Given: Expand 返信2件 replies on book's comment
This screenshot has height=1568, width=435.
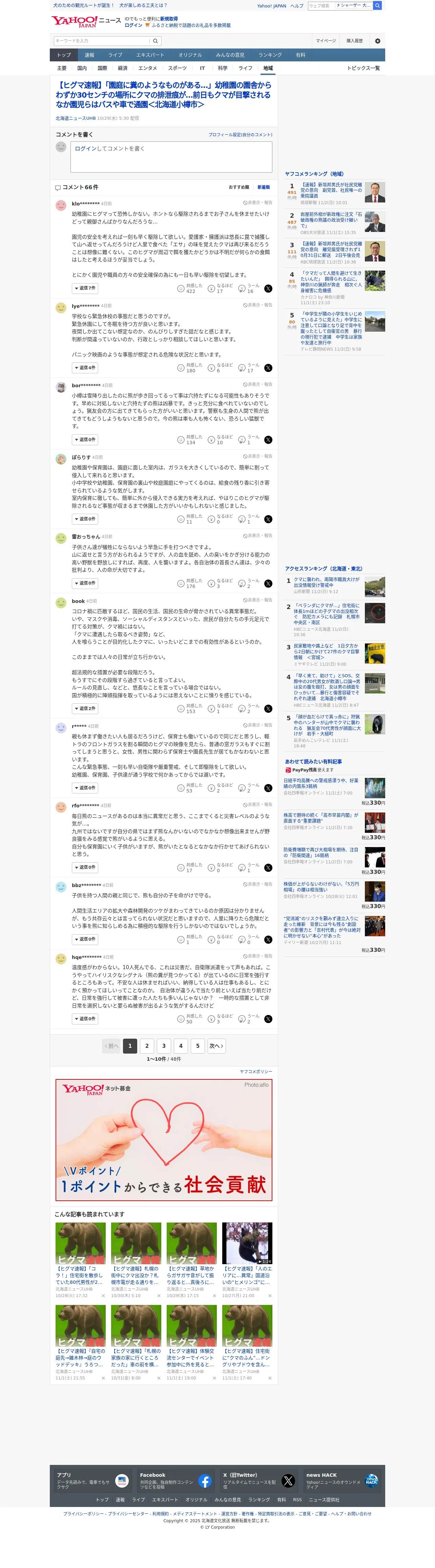Looking at the screenshot, I should [85, 709].
